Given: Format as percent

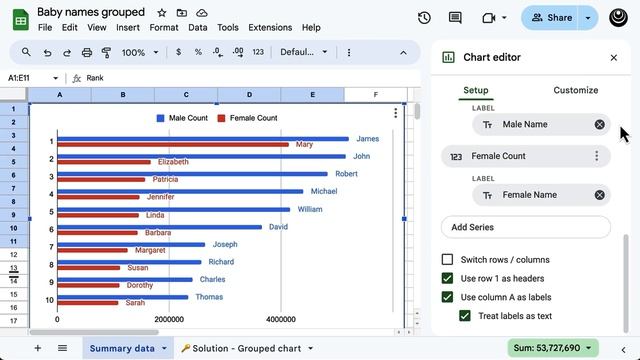Looking at the screenshot, I should tap(198, 52).
